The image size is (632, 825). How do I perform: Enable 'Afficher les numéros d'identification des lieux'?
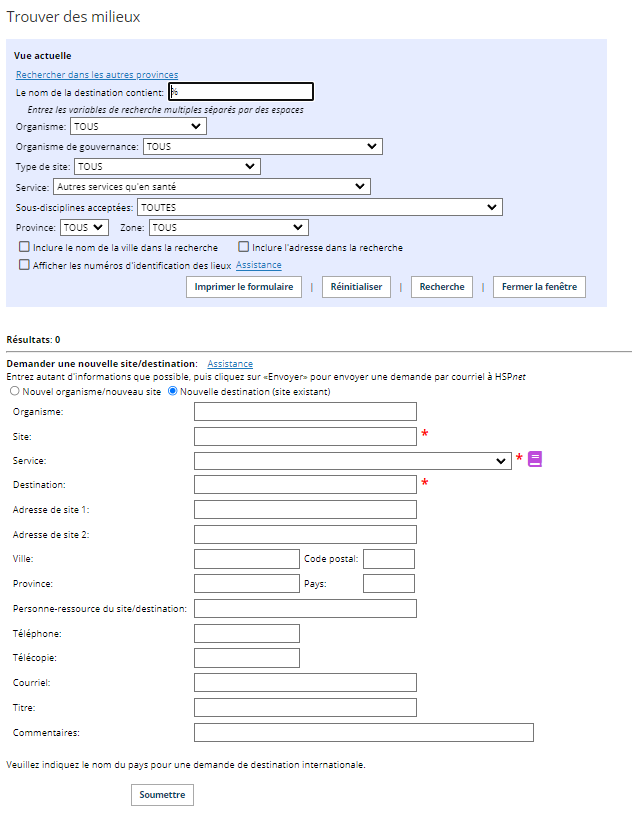(24, 265)
